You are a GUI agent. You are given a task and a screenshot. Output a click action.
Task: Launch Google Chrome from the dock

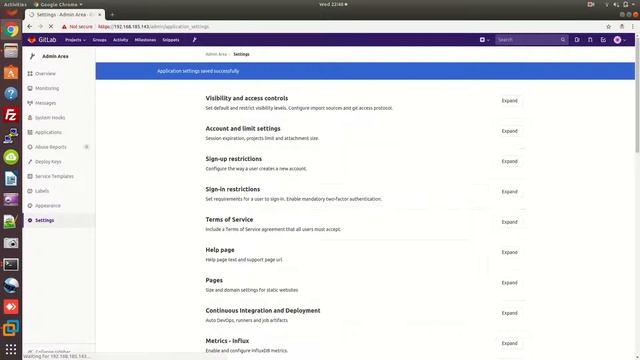point(11,30)
